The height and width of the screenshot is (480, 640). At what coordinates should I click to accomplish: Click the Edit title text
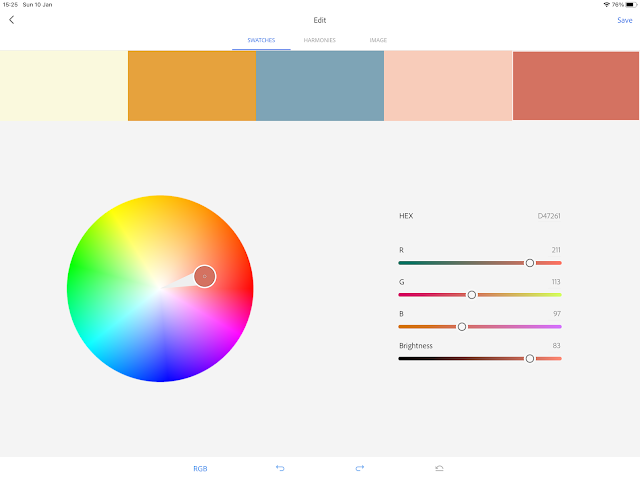pyautogui.click(x=320, y=20)
